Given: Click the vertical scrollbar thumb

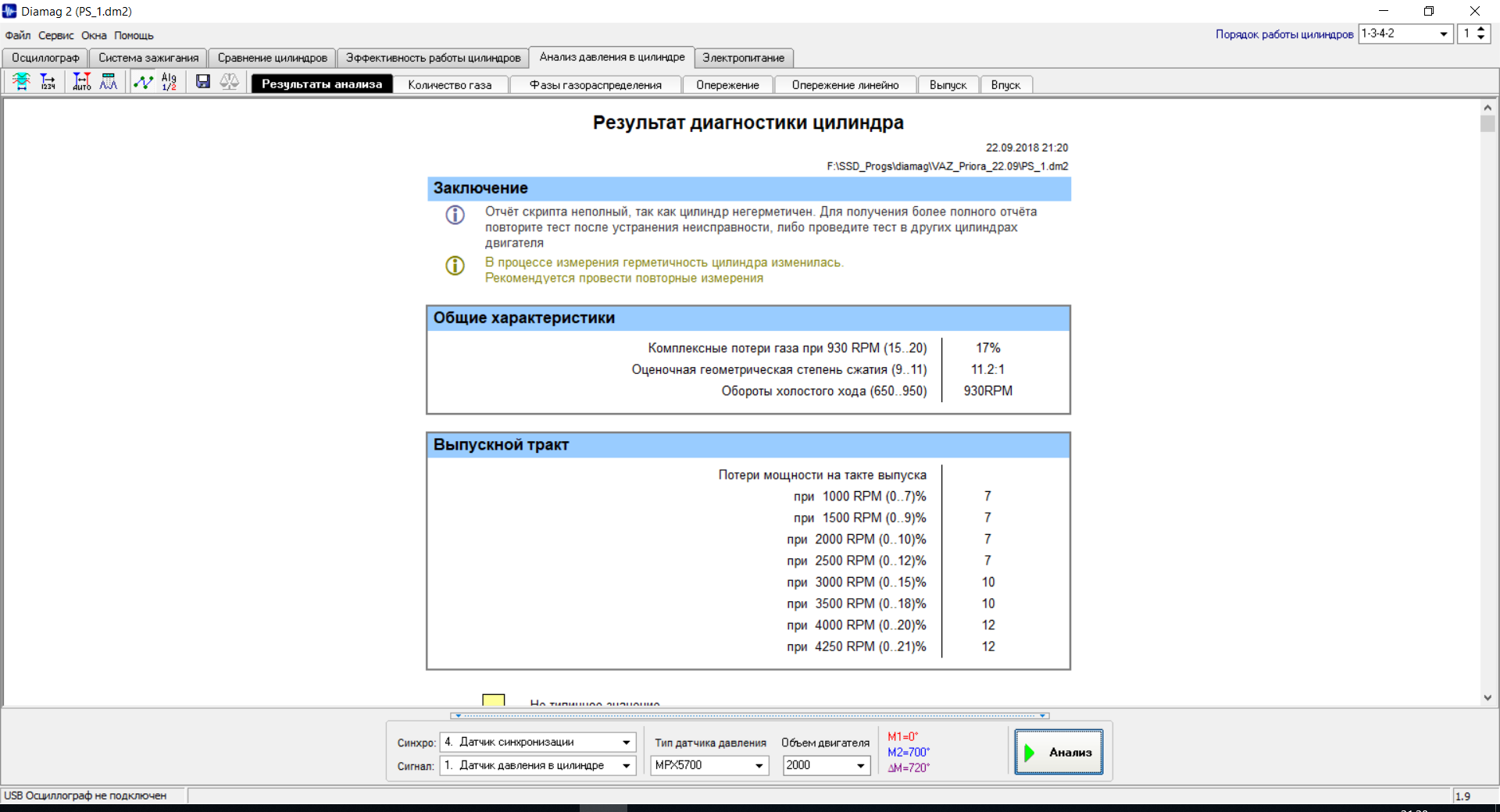Looking at the screenshot, I should click(1487, 123).
